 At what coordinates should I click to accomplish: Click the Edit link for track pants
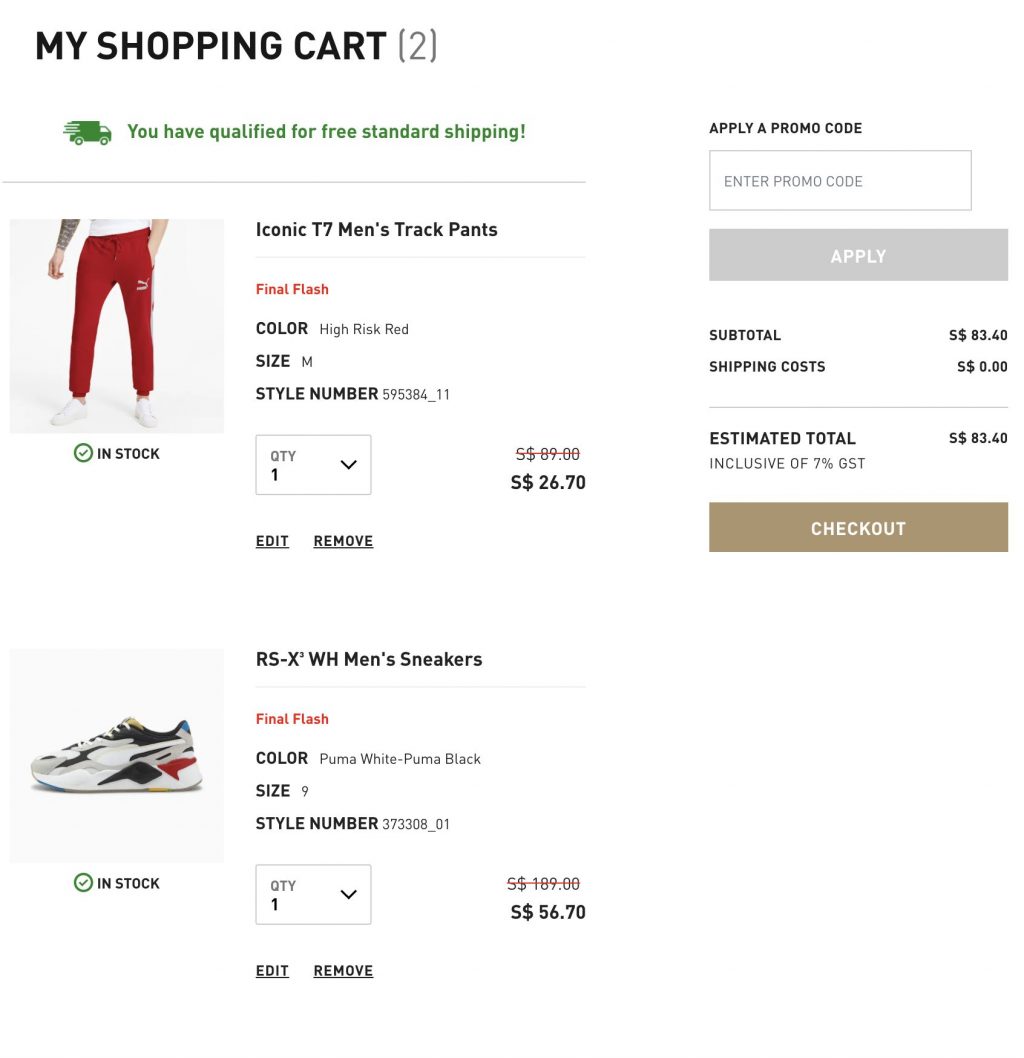coord(272,541)
